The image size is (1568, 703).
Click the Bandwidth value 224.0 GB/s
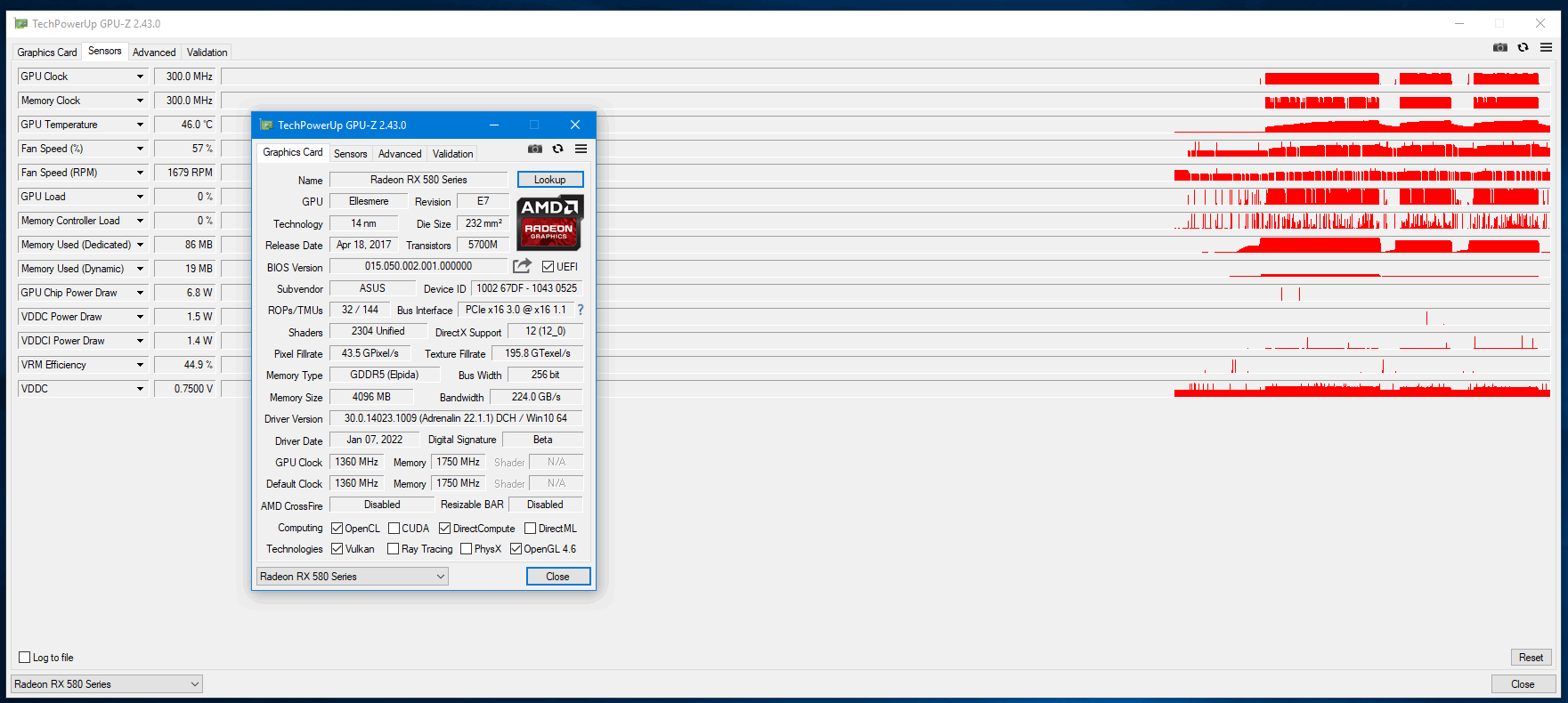pyautogui.click(x=537, y=396)
